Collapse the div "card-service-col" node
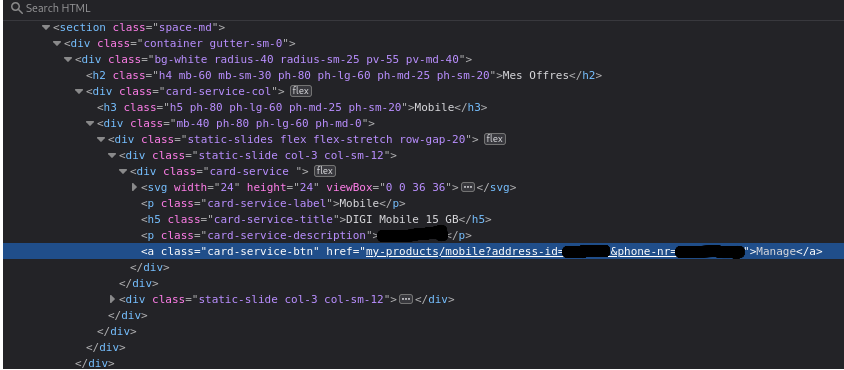 tap(79, 92)
